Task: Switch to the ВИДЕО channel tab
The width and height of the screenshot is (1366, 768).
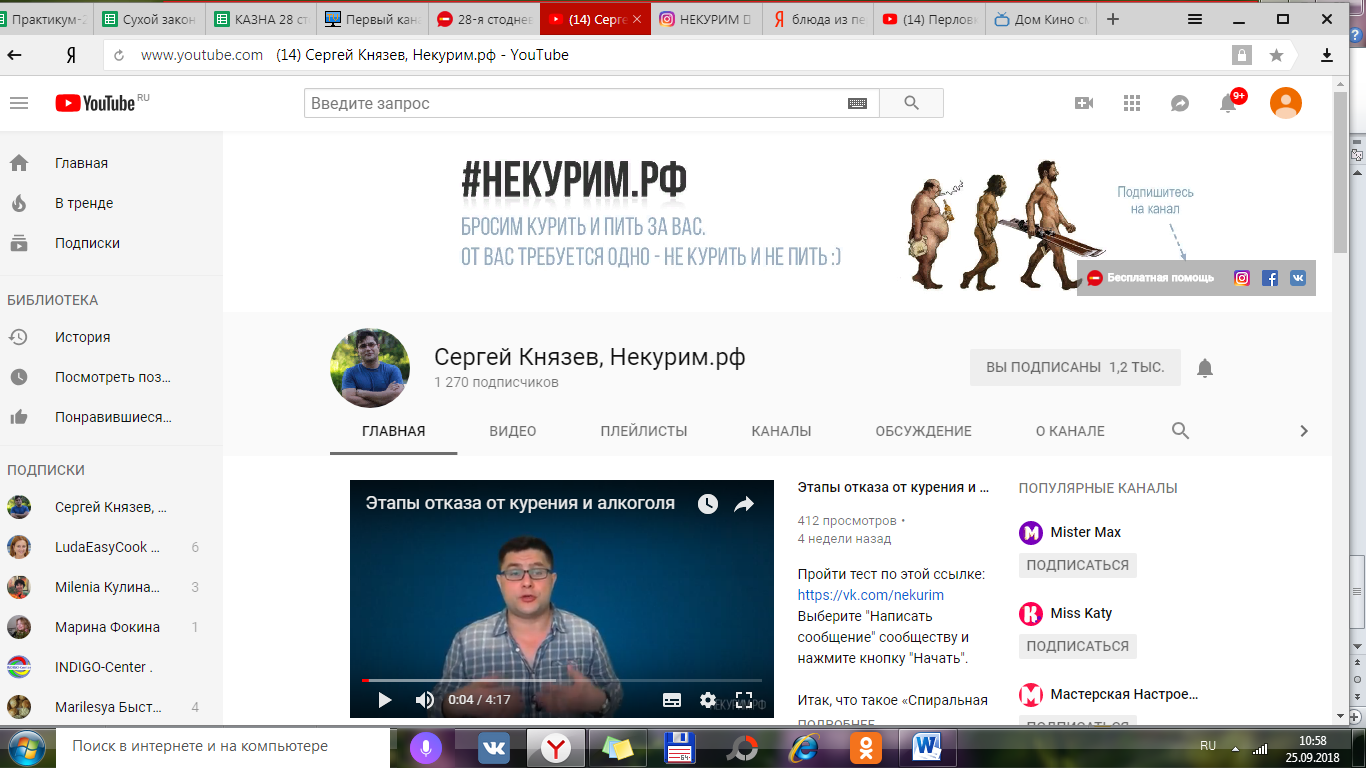Action: pyautogui.click(x=513, y=431)
